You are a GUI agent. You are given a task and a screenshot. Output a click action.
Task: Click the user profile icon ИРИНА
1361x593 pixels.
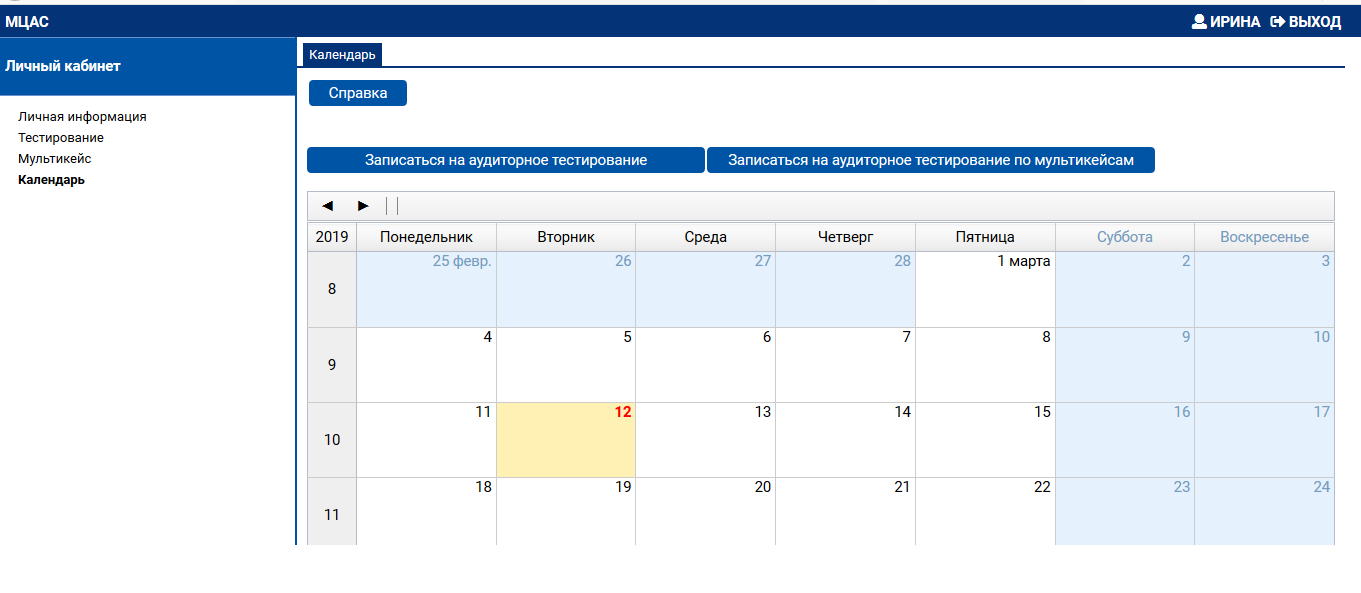[x=1199, y=22]
